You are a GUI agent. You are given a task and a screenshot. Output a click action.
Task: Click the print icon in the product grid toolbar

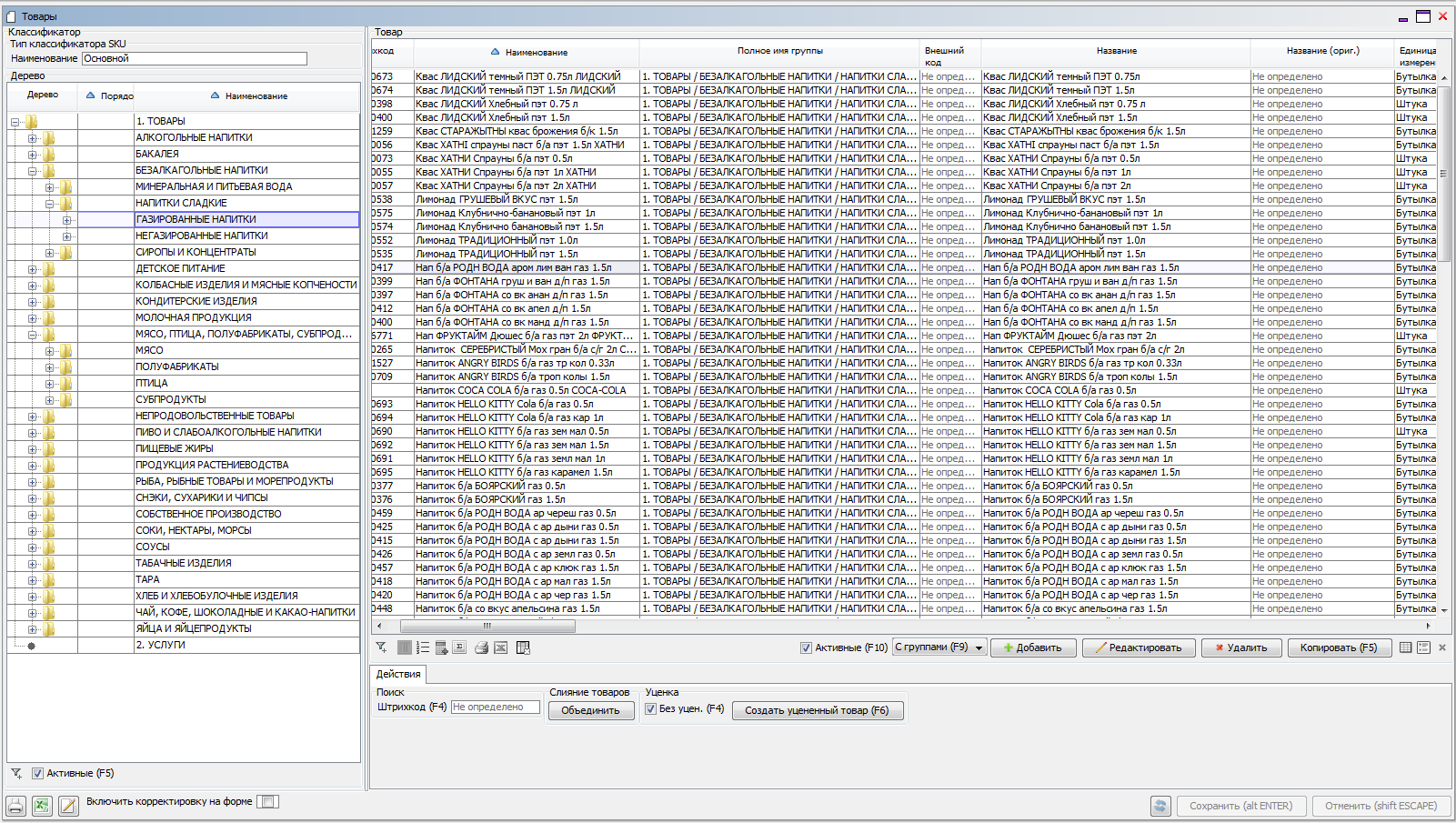click(481, 647)
